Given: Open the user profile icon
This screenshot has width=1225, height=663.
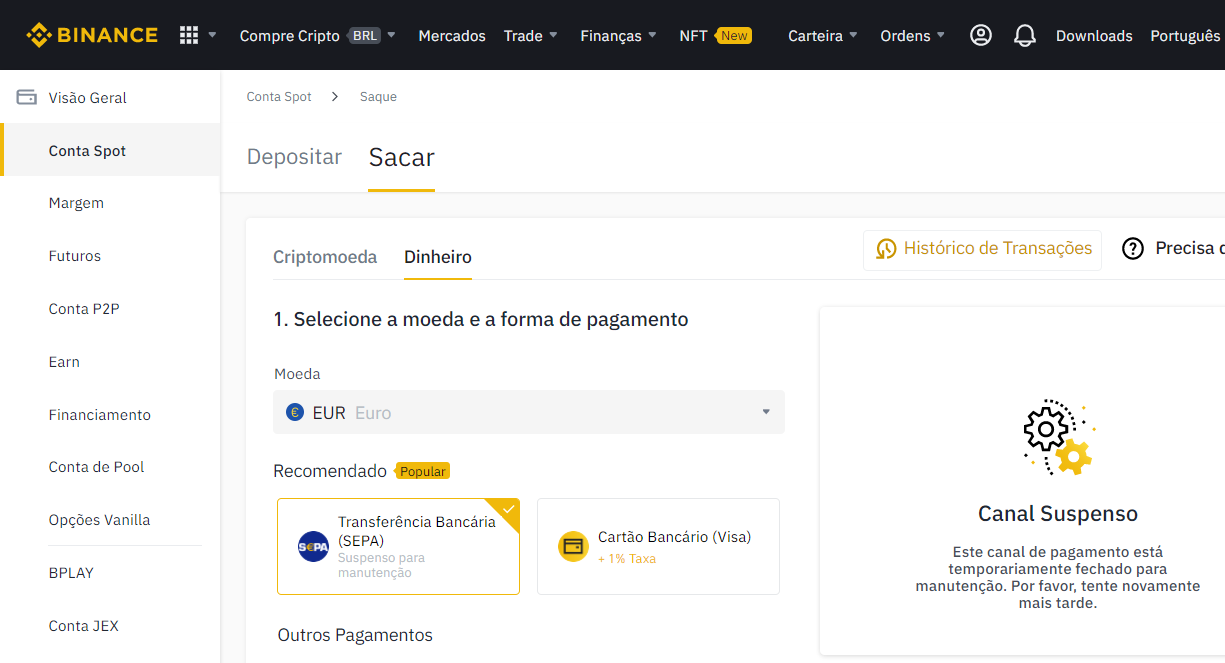Looking at the screenshot, I should 981,35.
